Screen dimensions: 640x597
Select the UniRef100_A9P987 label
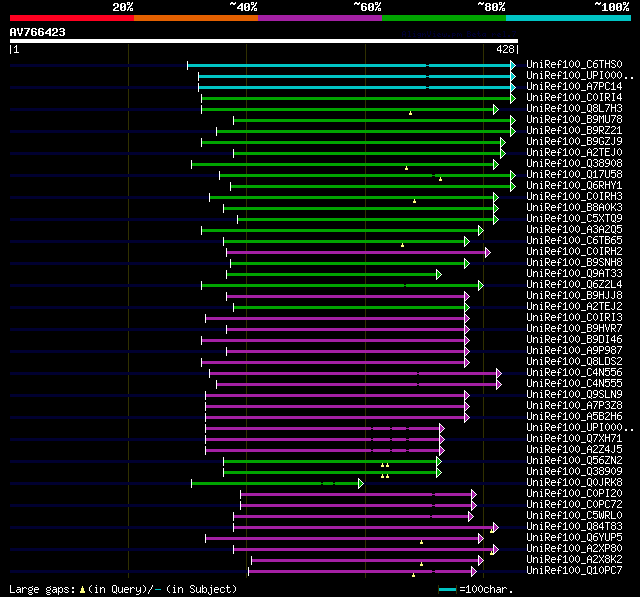tap(574, 351)
